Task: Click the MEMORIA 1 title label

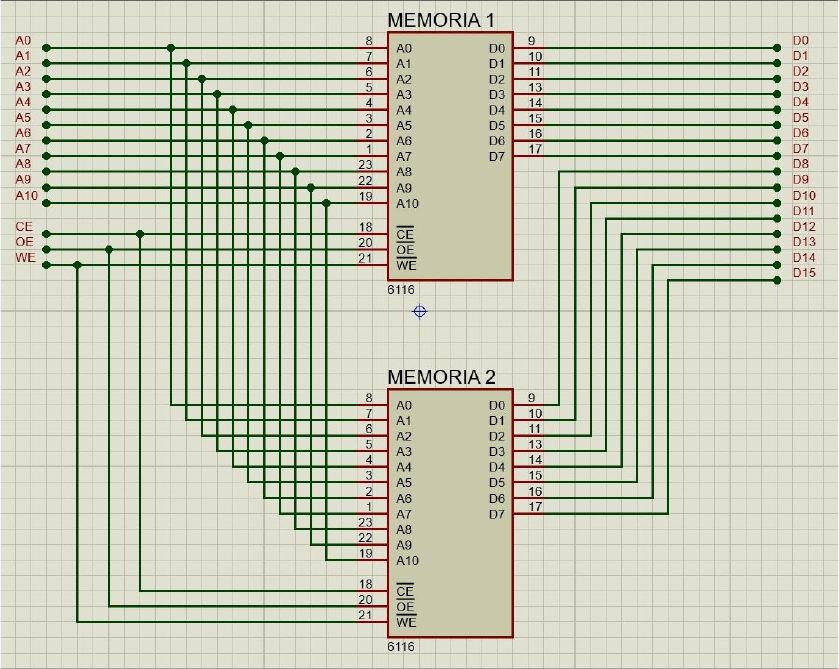Action: 440,21
